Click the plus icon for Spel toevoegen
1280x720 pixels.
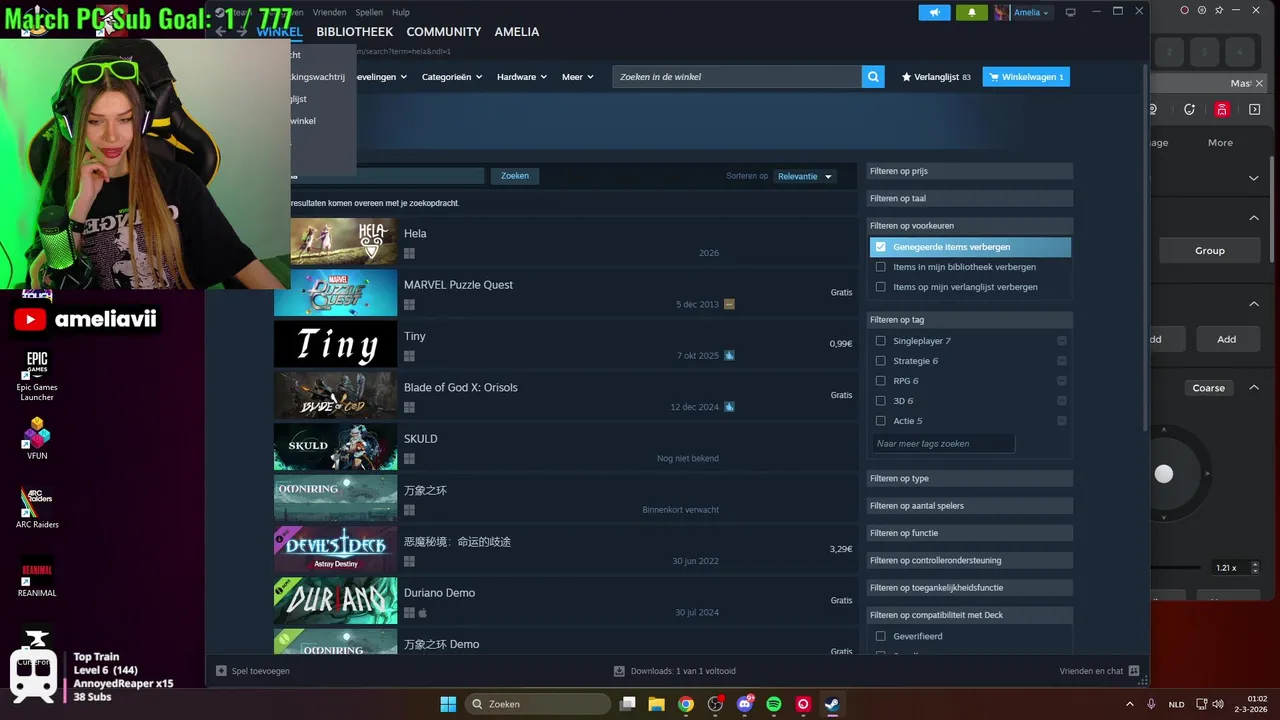(222, 671)
